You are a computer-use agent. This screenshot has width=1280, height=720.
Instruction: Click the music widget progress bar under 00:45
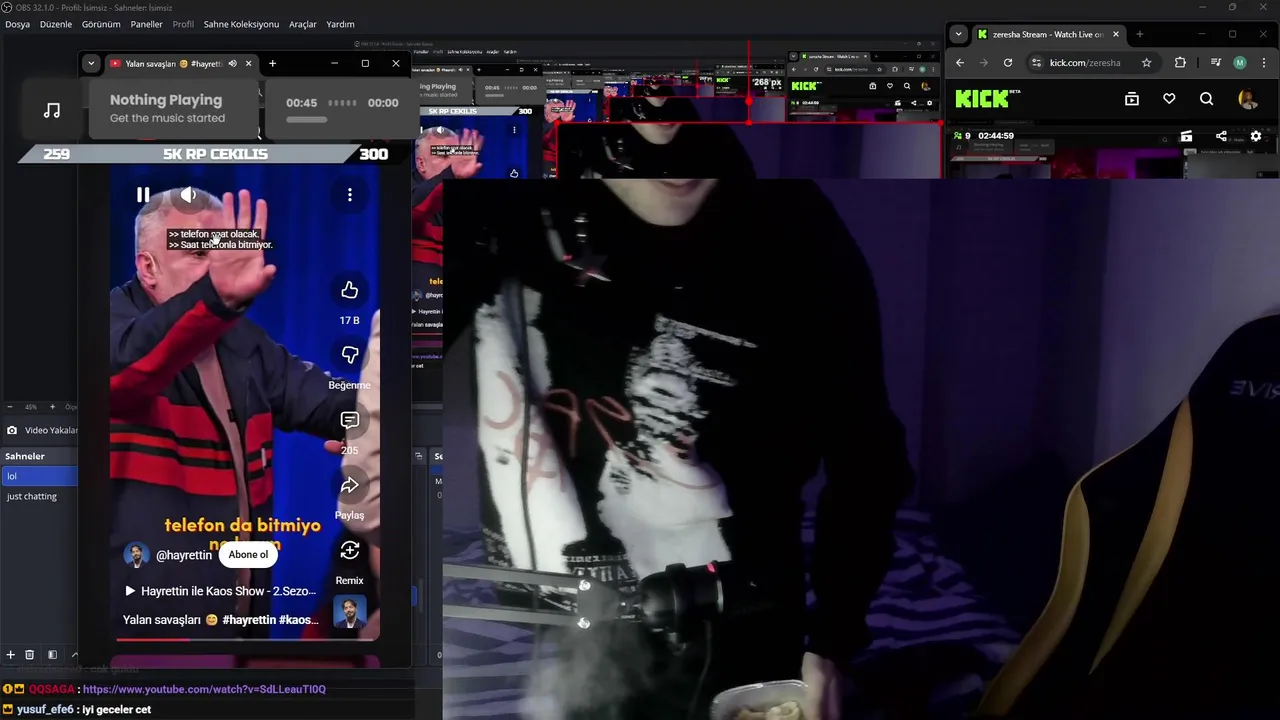tap(306, 120)
